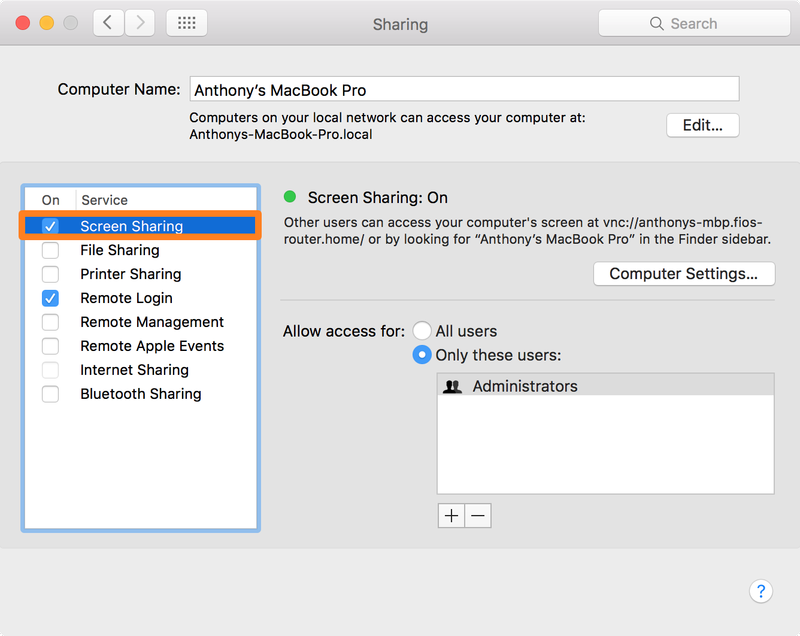
Task: Select the File Sharing service row
Action: pyautogui.click(x=140, y=250)
